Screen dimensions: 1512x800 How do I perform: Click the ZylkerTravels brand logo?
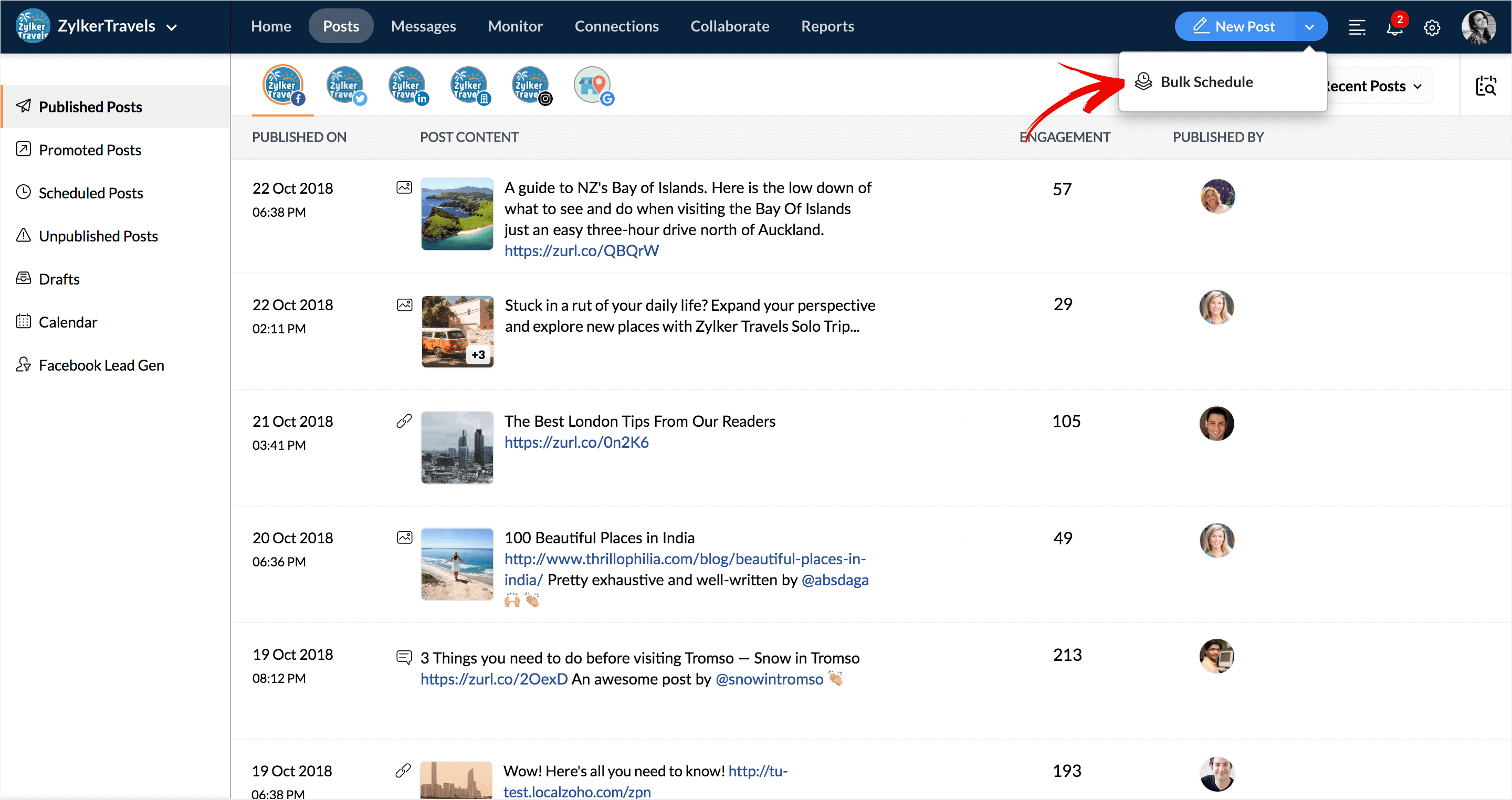click(33, 26)
